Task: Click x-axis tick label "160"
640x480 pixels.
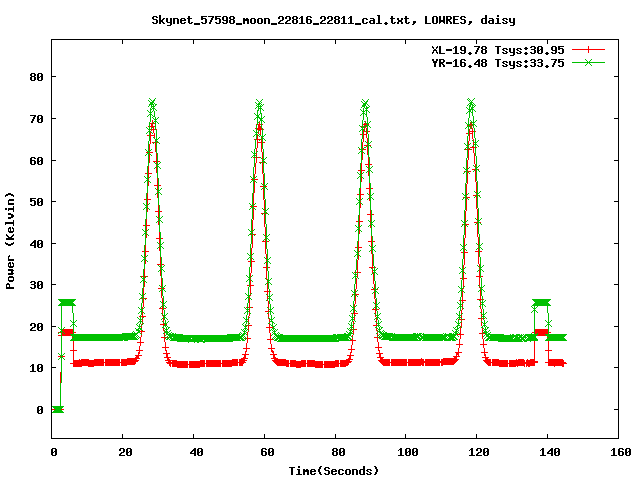Action: [x=620, y=452]
